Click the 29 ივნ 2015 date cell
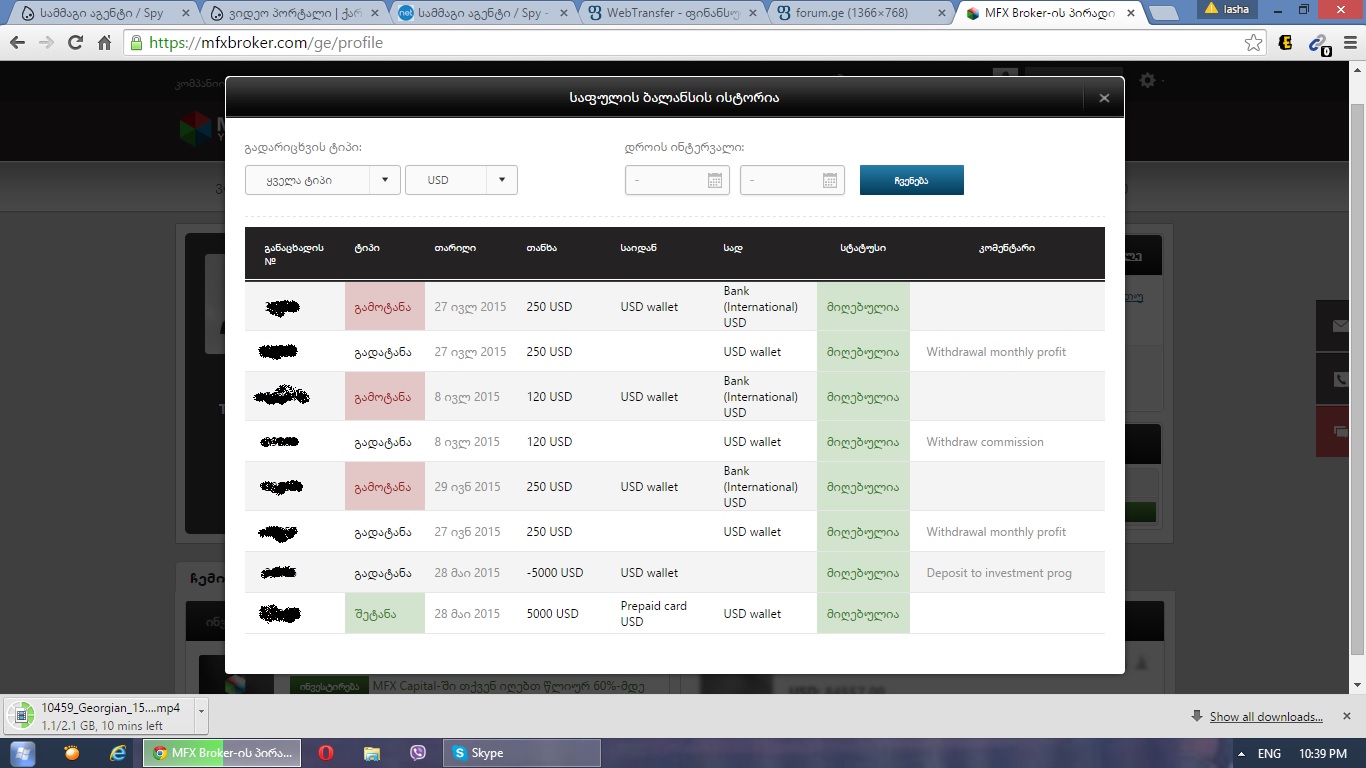Screen dimensions: 1366x768 tap(468, 487)
